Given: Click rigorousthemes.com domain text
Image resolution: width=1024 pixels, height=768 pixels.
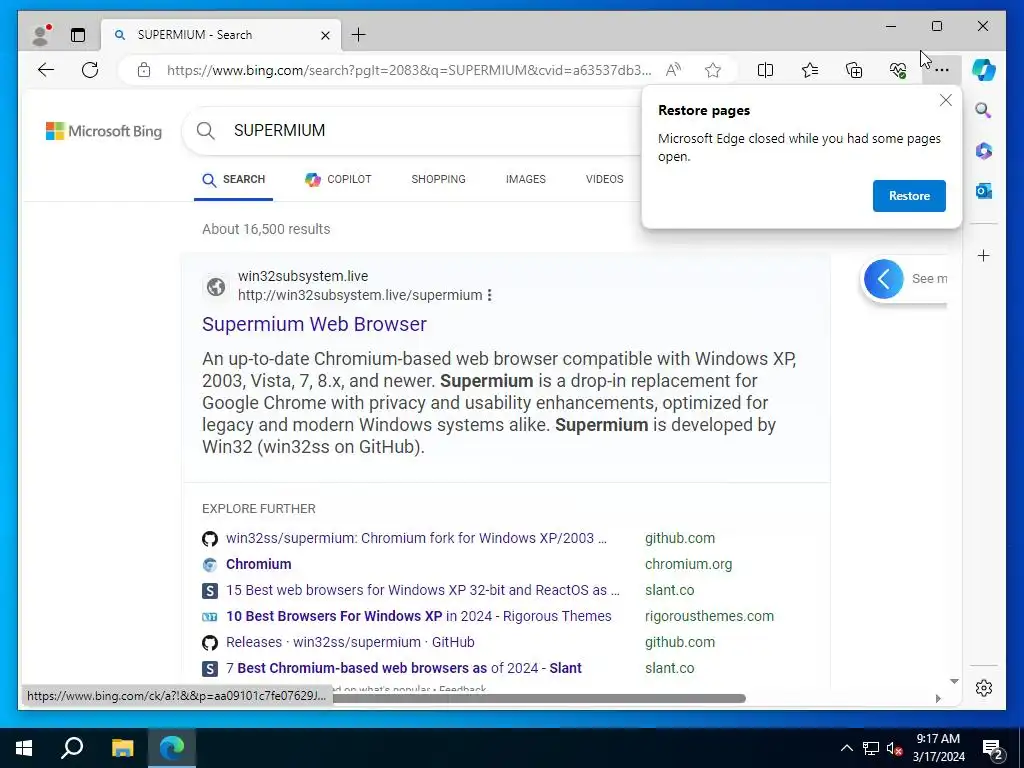Looking at the screenshot, I should tap(709, 616).
